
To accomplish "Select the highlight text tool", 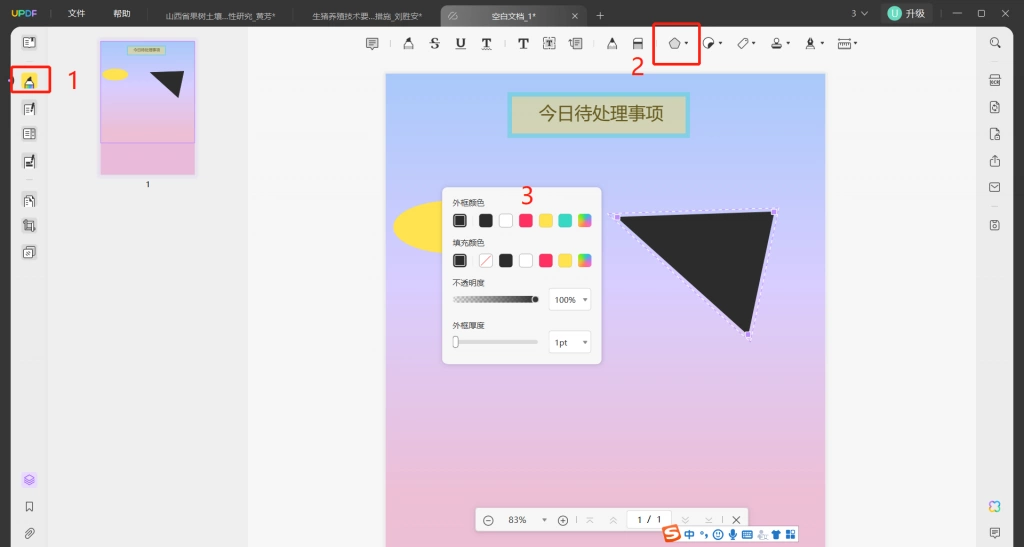I will click(x=408, y=44).
